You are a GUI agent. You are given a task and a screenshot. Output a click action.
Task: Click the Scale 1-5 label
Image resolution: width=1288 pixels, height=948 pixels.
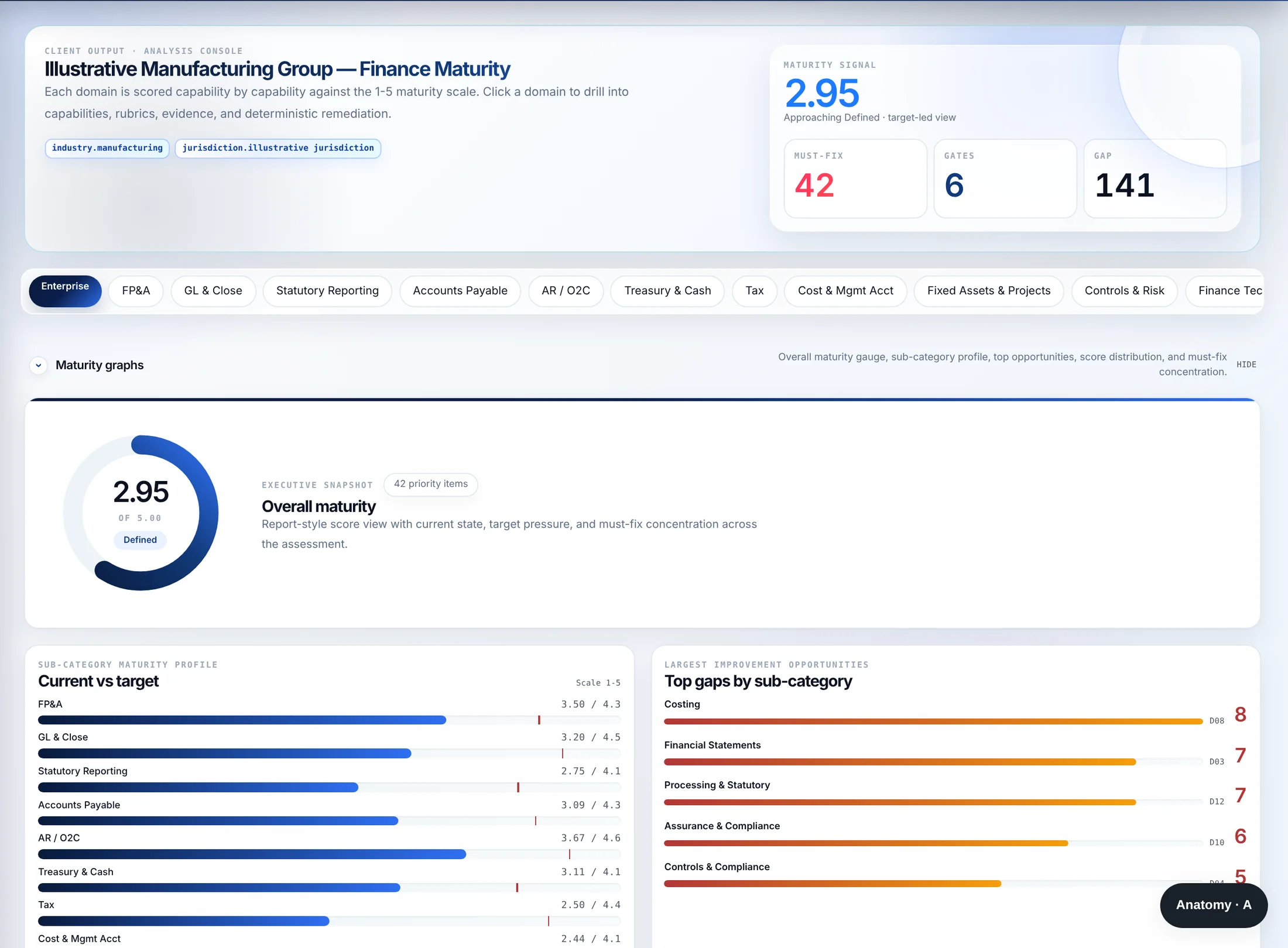598,683
